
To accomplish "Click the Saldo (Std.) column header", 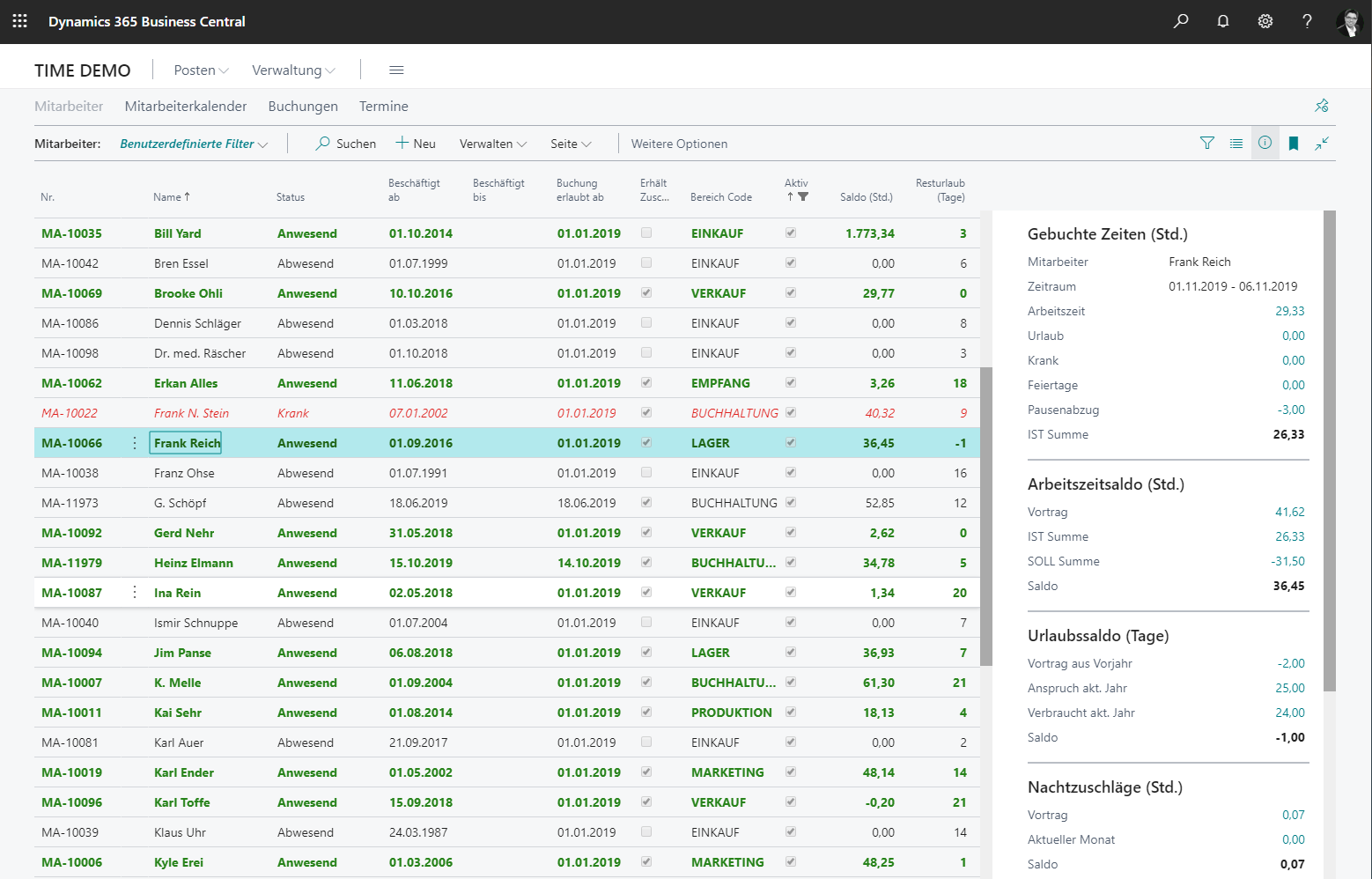I will pyautogui.click(x=867, y=197).
